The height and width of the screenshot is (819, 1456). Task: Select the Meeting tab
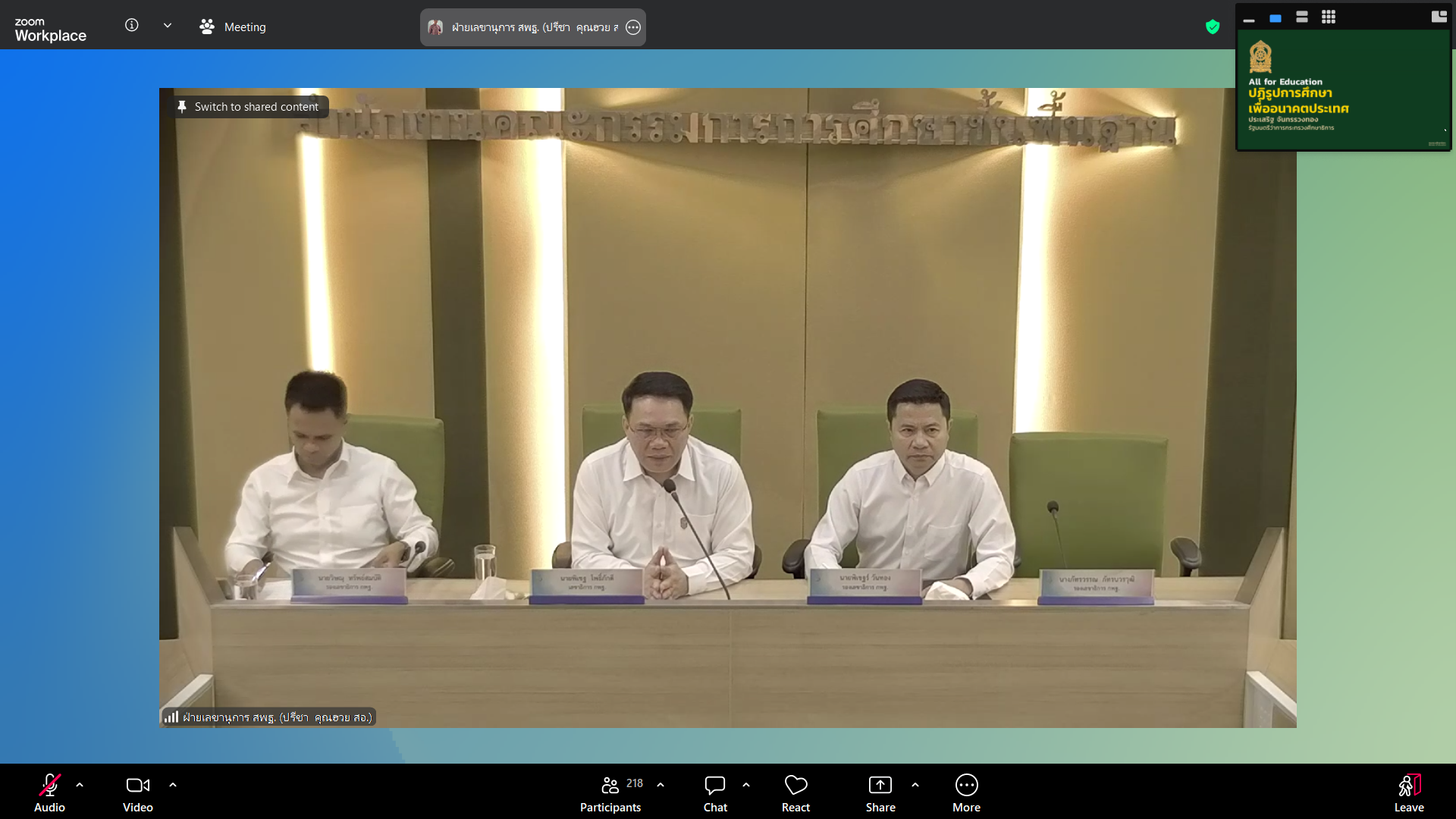[234, 27]
